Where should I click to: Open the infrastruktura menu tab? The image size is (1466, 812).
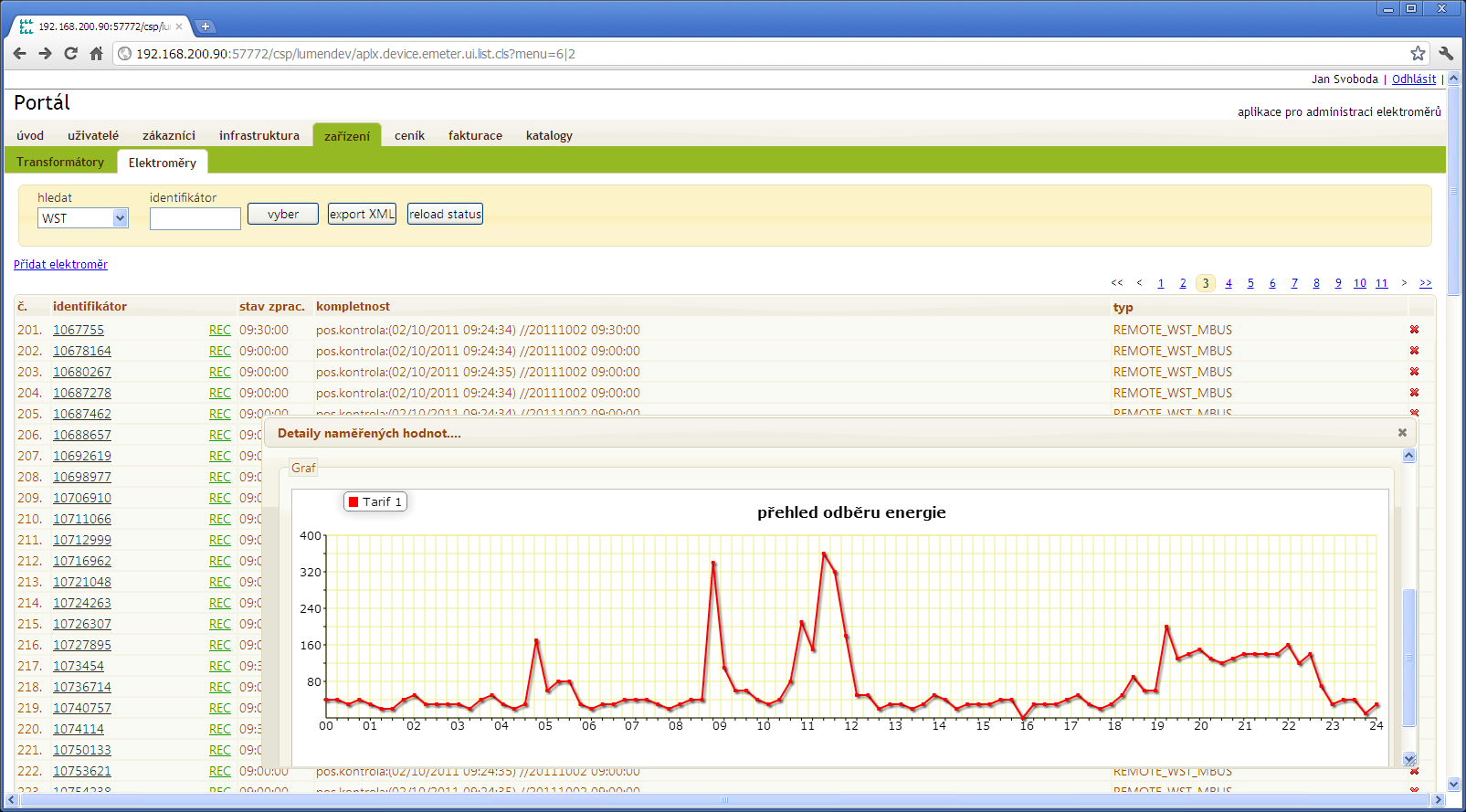(259, 135)
